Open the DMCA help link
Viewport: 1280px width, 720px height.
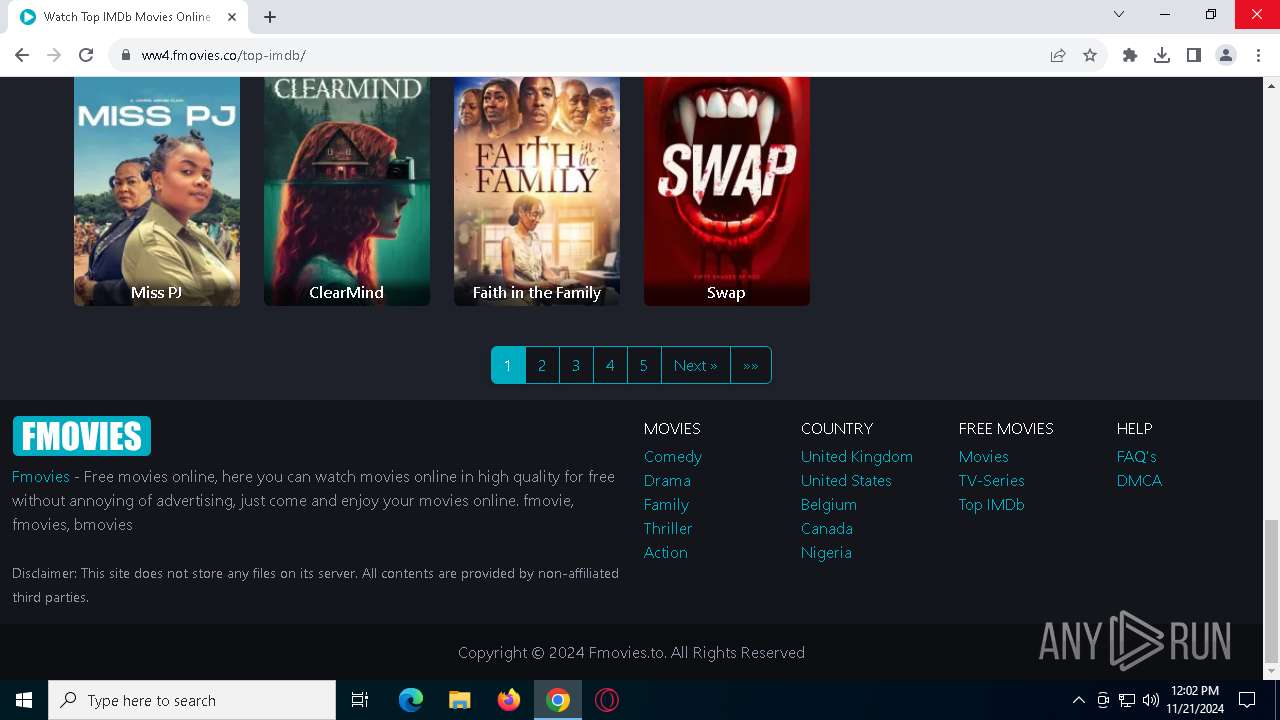click(x=1140, y=480)
